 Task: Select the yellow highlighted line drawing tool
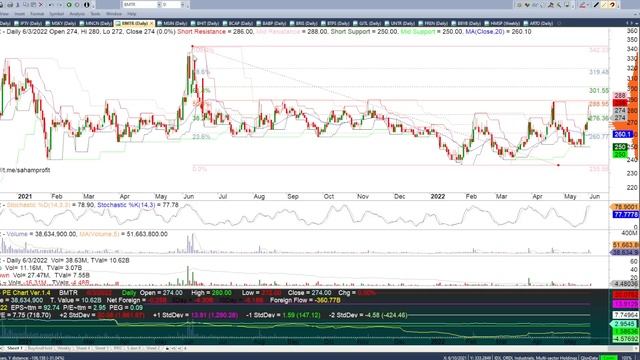[x=604, y=4]
